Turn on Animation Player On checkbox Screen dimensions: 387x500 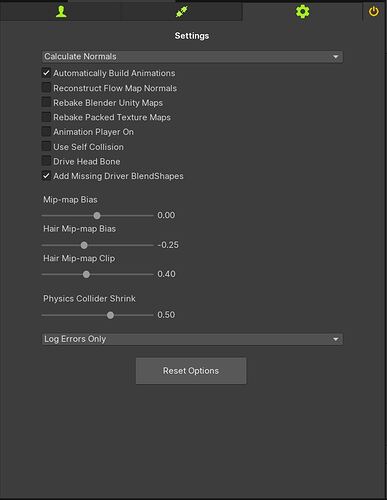(x=46, y=132)
